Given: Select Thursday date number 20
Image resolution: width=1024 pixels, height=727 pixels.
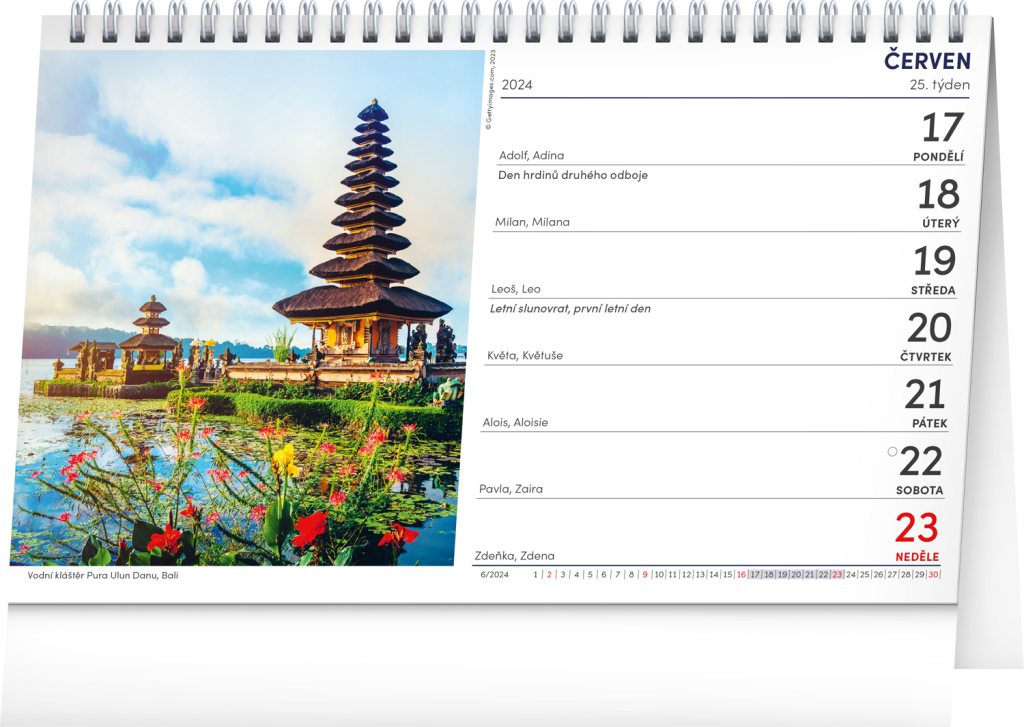Looking at the screenshot, I should 929,328.
